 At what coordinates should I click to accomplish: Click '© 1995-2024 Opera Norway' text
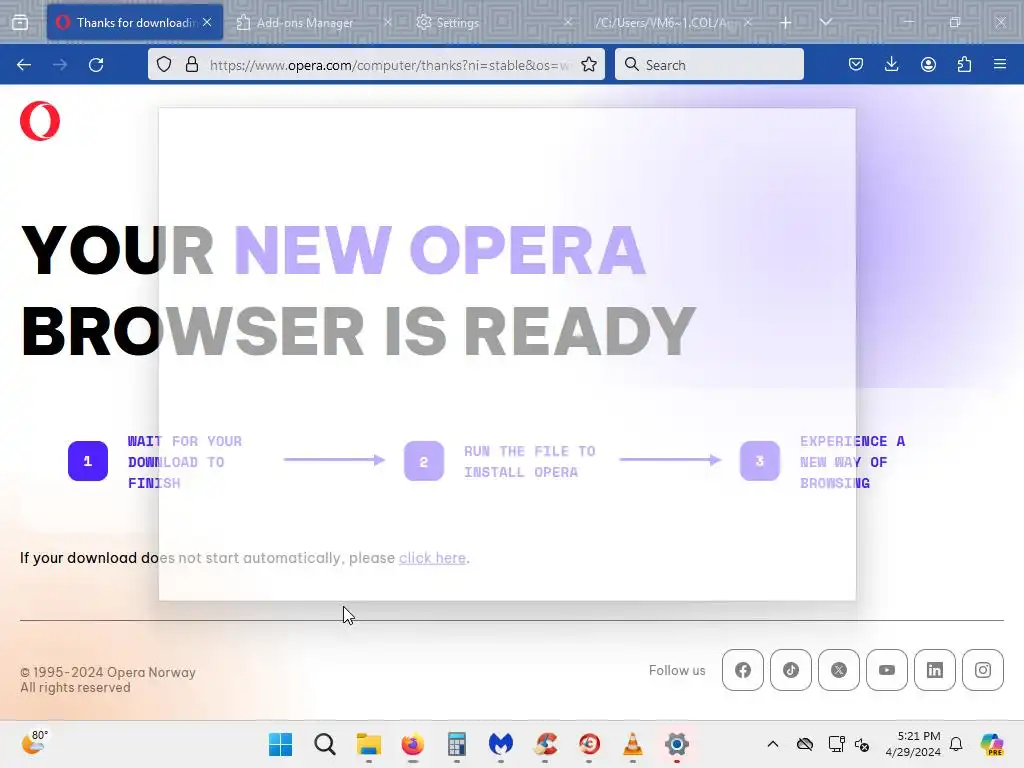click(x=108, y=672)
